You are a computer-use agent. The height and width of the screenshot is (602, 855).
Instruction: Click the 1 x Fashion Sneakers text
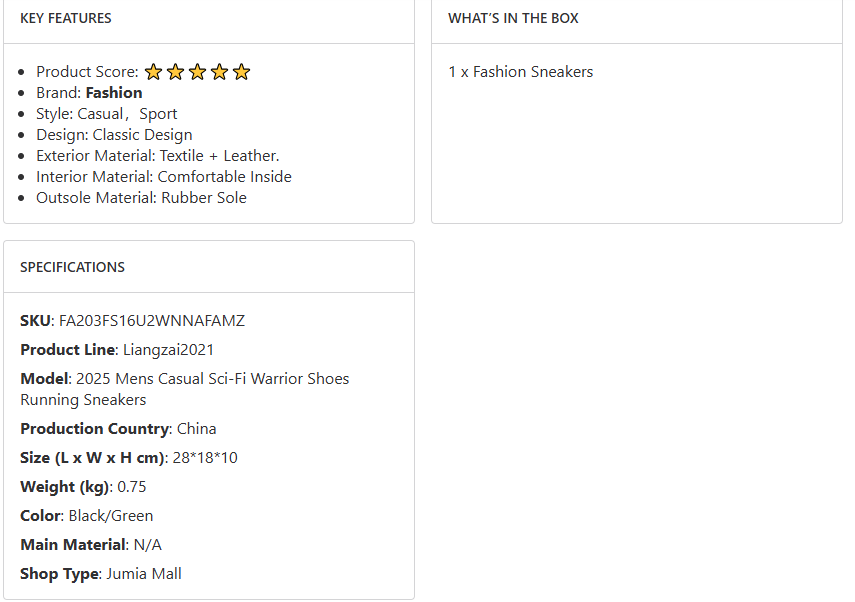click(x=520, y=72)
